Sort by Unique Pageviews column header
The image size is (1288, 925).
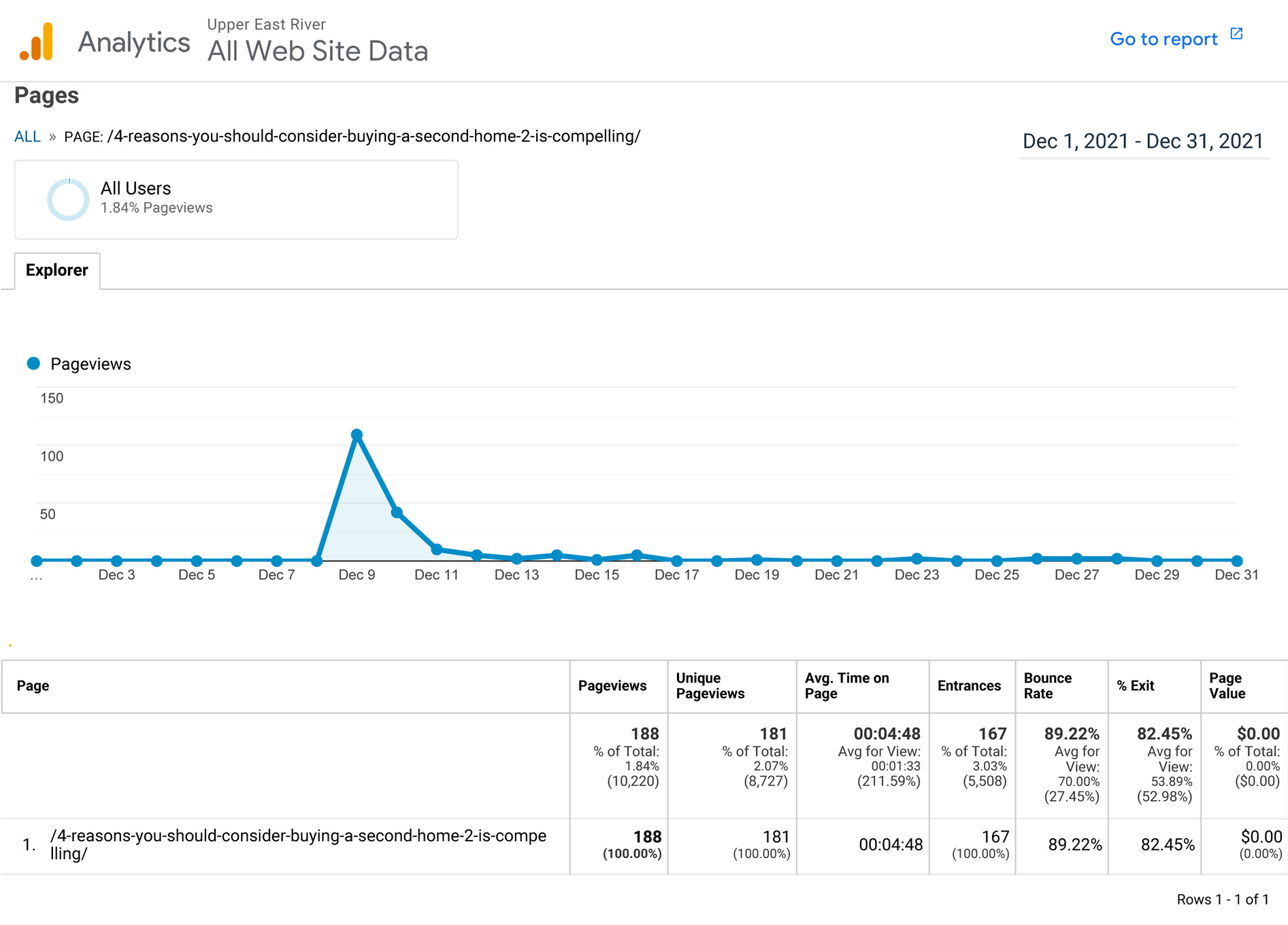(710, 686)
